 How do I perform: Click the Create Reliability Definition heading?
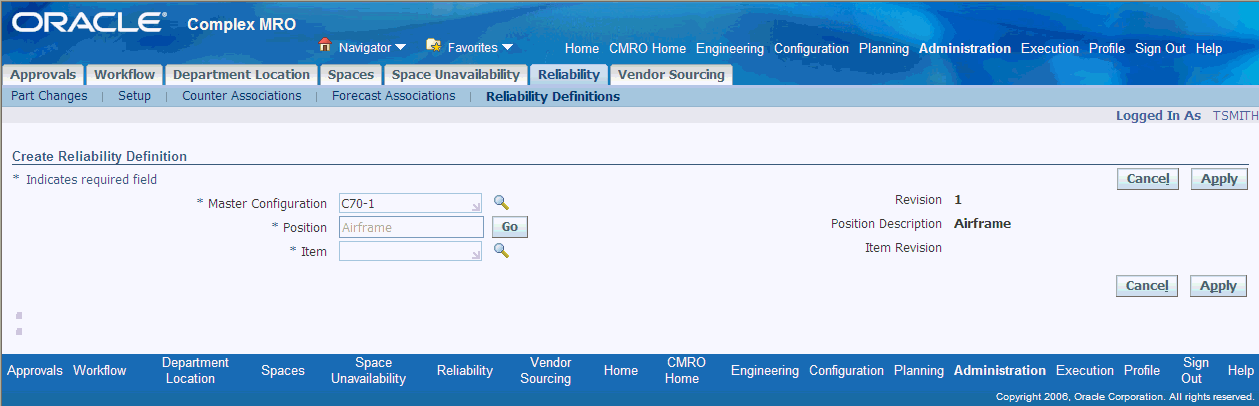tap(100, 157)
